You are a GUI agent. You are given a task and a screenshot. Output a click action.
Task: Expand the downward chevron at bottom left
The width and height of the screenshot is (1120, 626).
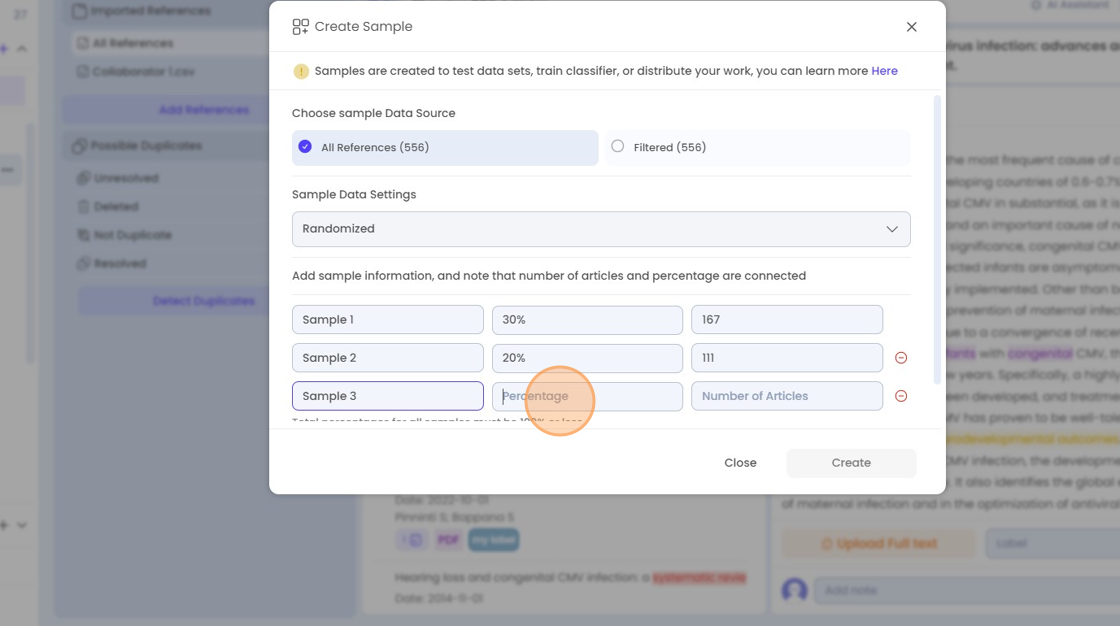[23, 524]
